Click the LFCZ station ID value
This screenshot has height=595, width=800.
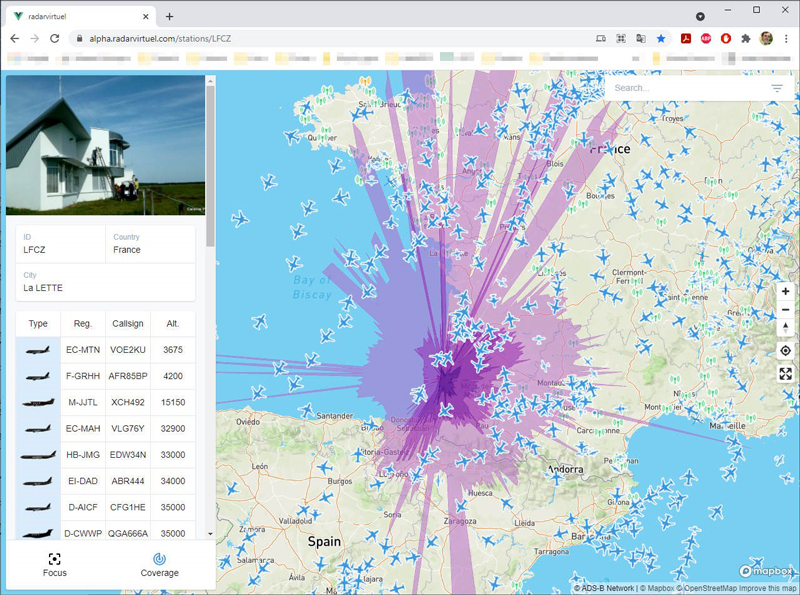tap(34, 250)
